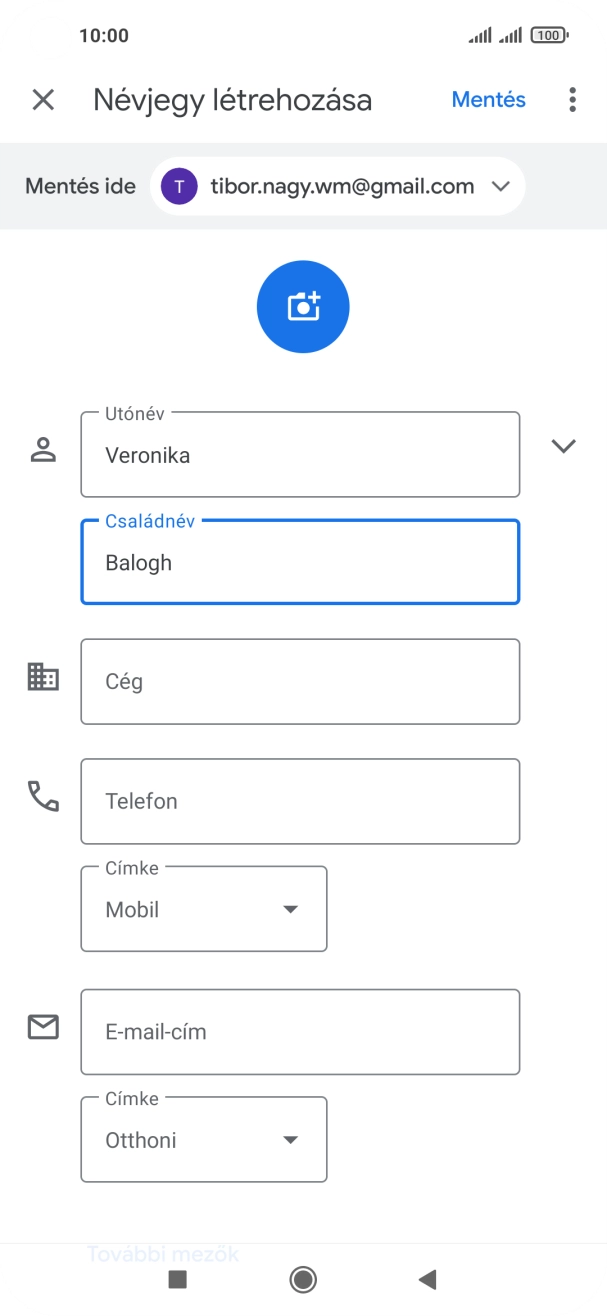Image resolution: width=607 pixels, height=1316 pixels.
Task: Click Mentés to save the contact
Action: 488,99
